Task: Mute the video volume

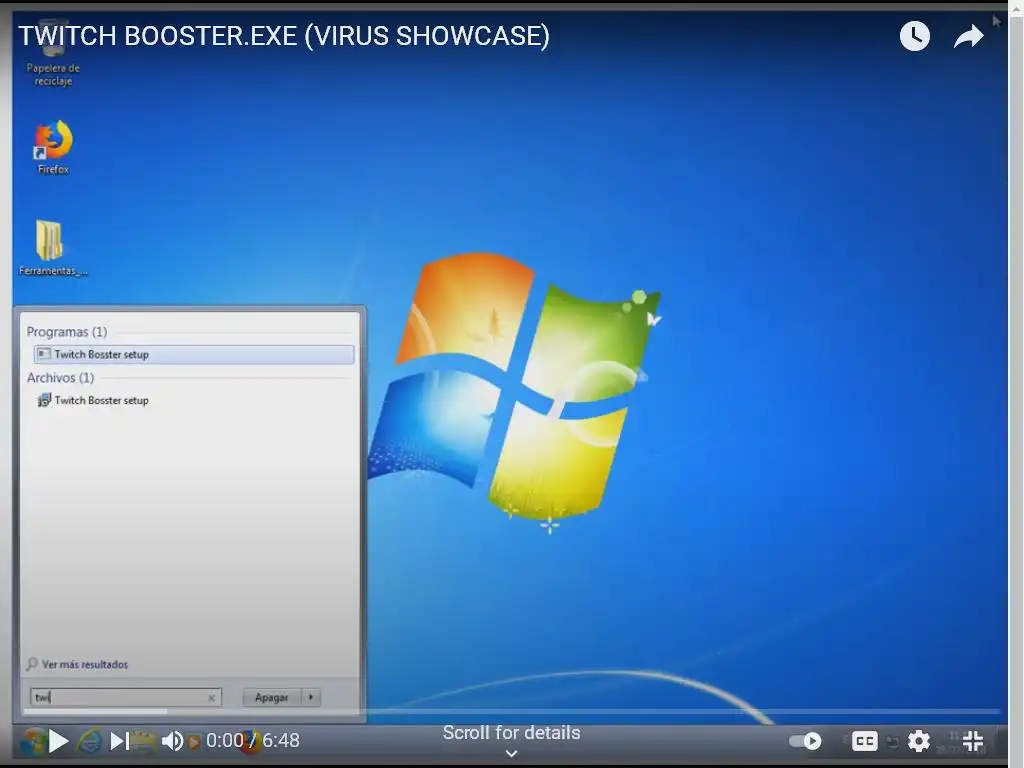Action: tap(172, 741)
